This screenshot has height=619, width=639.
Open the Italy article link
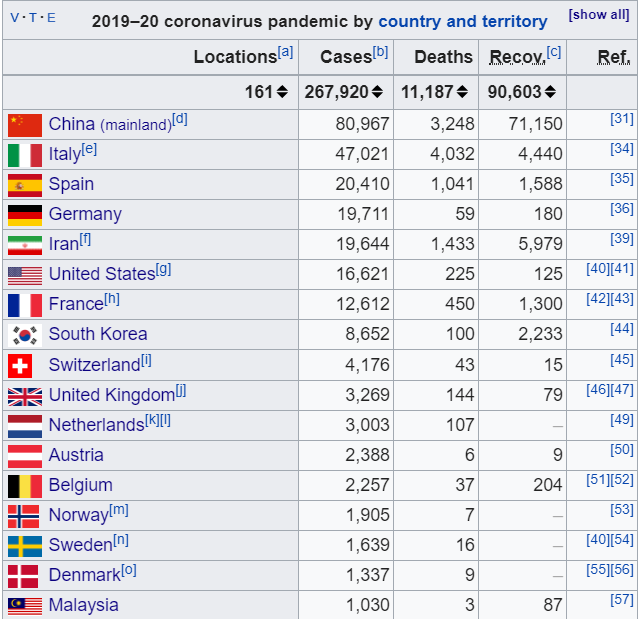[x=65, y=154]
